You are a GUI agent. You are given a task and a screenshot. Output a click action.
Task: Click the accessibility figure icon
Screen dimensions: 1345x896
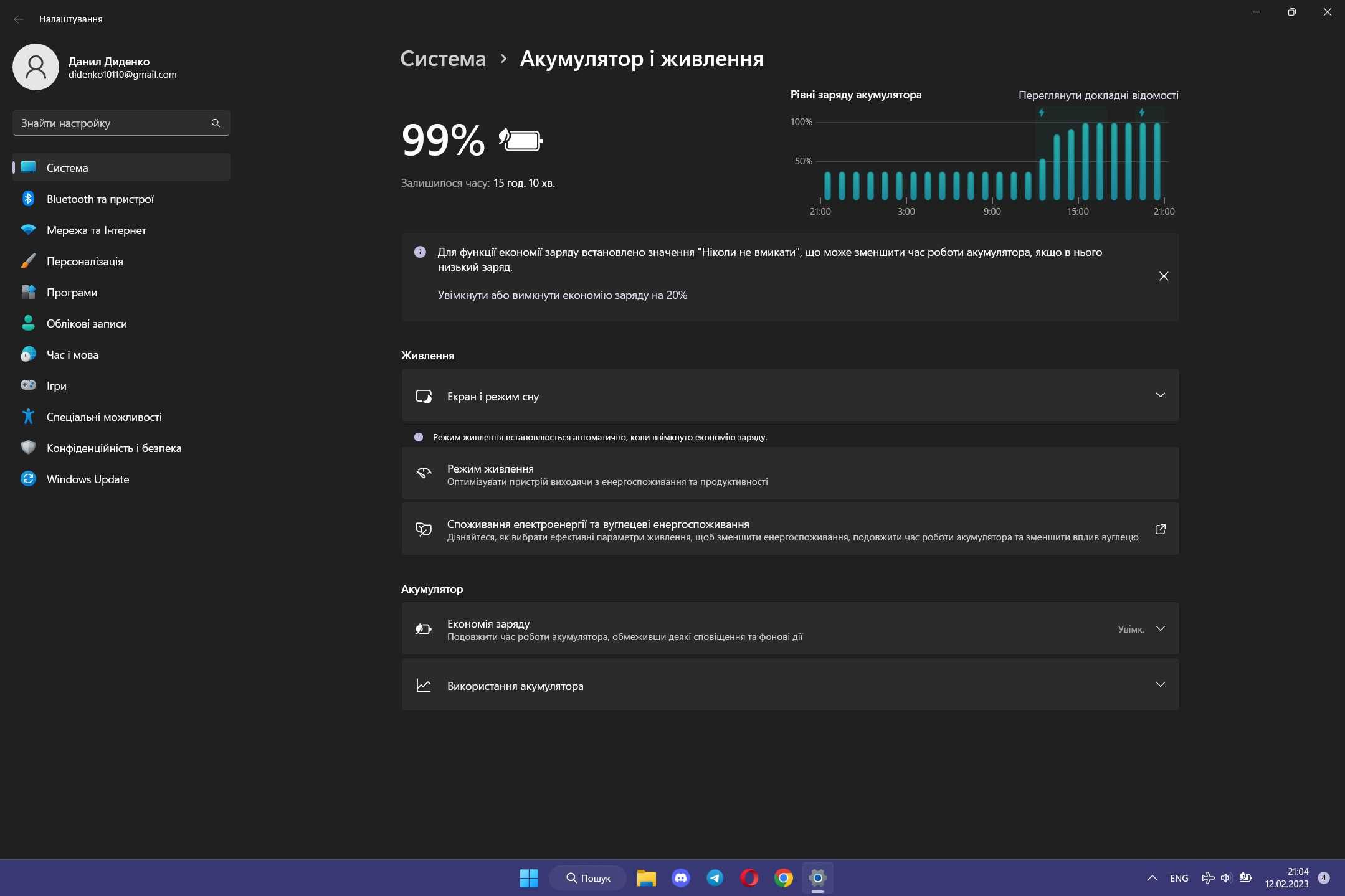click(x=28, y=417)
